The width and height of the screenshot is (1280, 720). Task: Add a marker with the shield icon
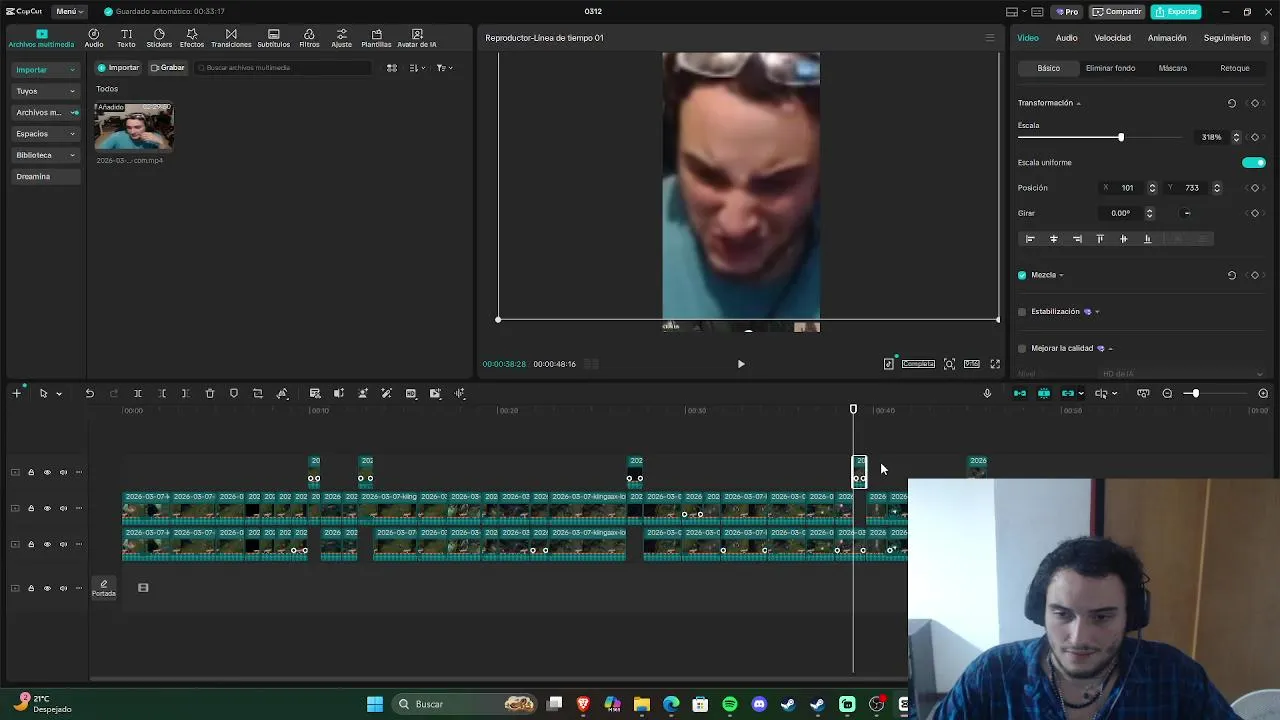[234, 394]
